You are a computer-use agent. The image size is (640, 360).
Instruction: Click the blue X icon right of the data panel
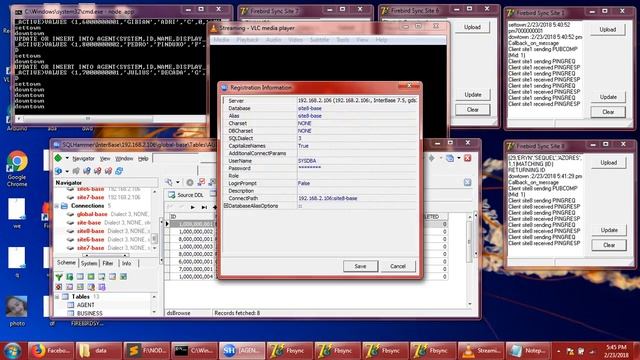click(467, 182)
